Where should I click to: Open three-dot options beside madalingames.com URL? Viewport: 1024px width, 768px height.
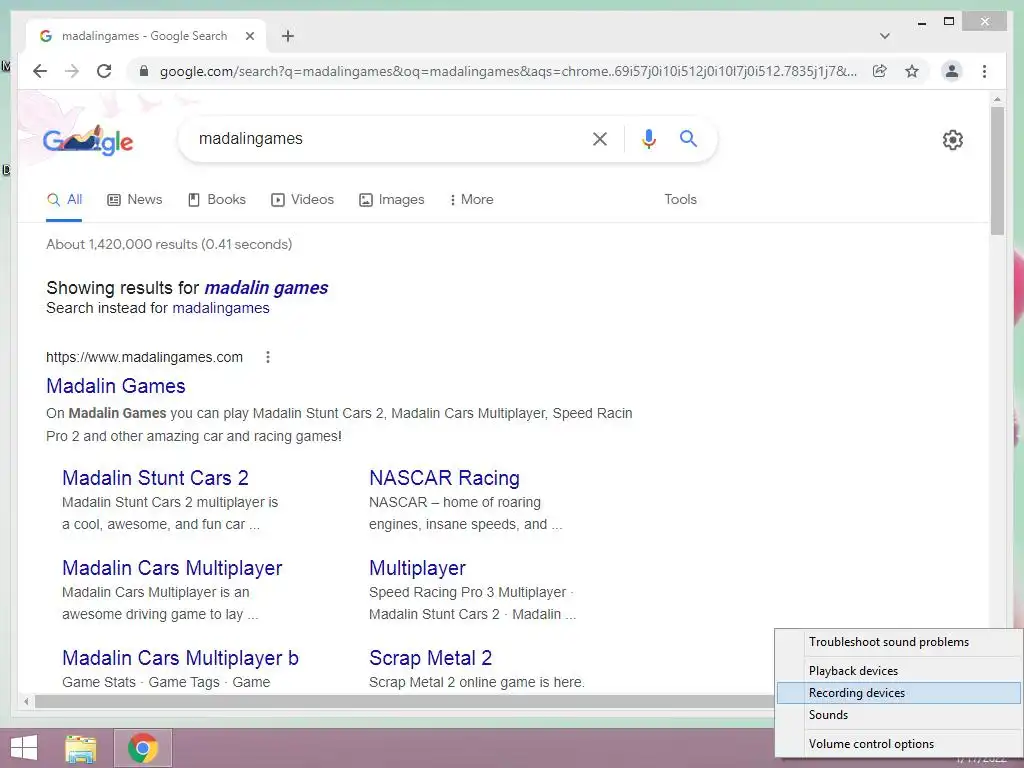(x=268, y=357)
